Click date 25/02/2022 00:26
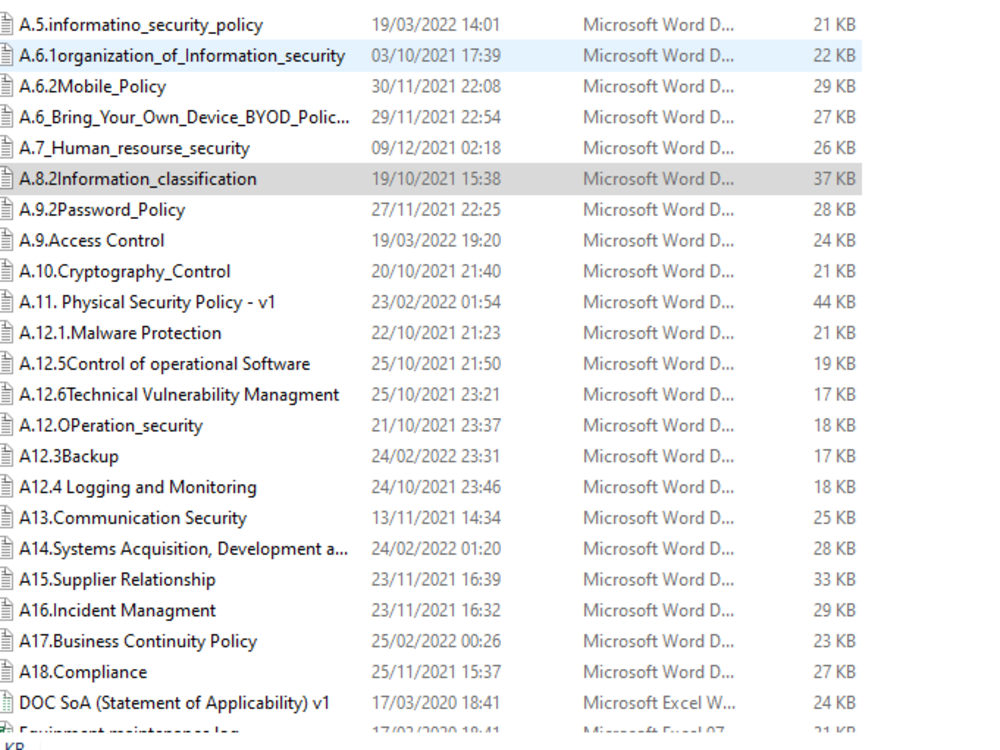 pos(436,641)
